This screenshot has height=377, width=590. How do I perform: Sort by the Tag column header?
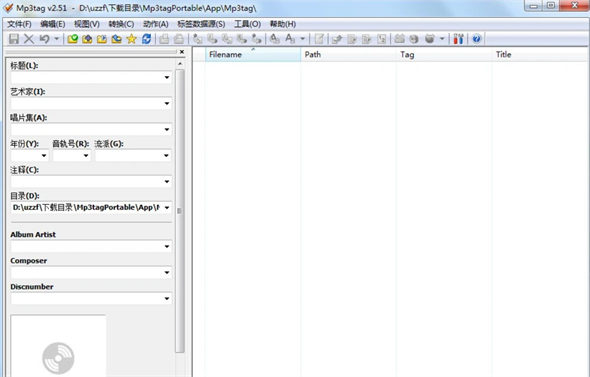tap(444, 55)
